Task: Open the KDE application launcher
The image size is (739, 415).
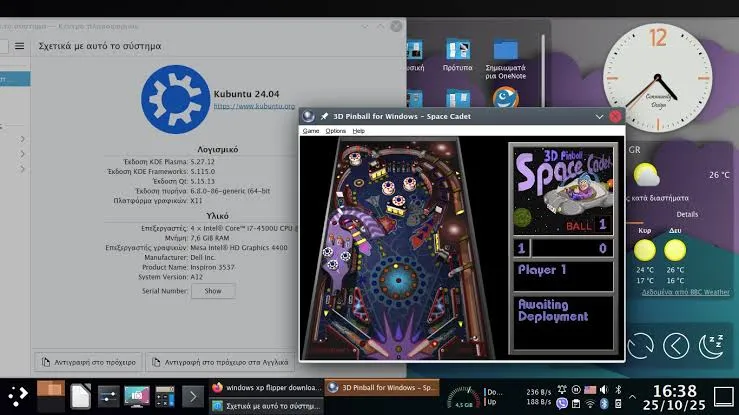Action: [18, 397]
